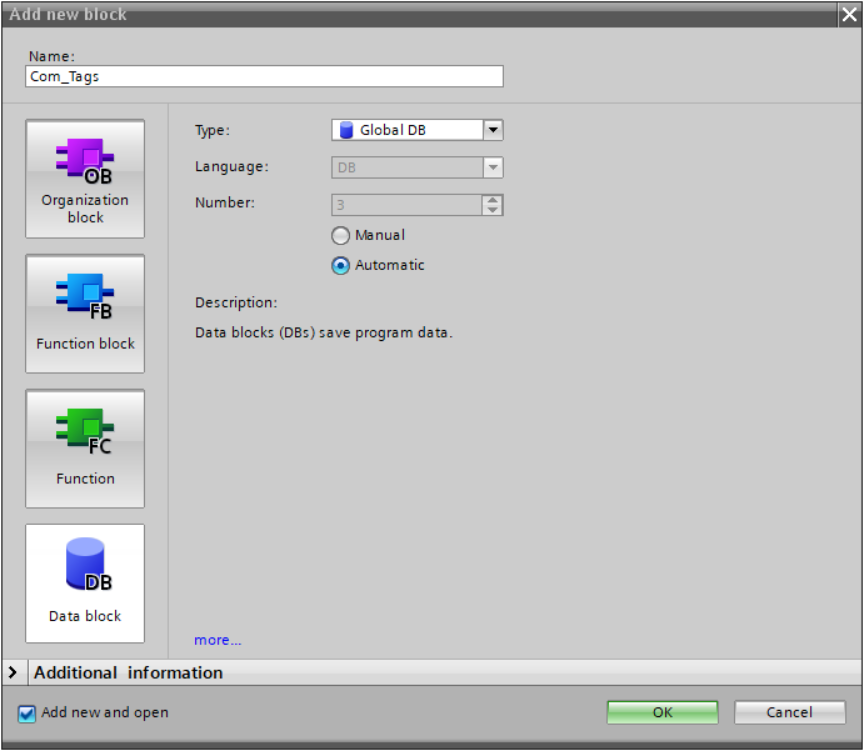Pick the green Function FC icon
Screen dimensions: 864x751
coord(85,430)
